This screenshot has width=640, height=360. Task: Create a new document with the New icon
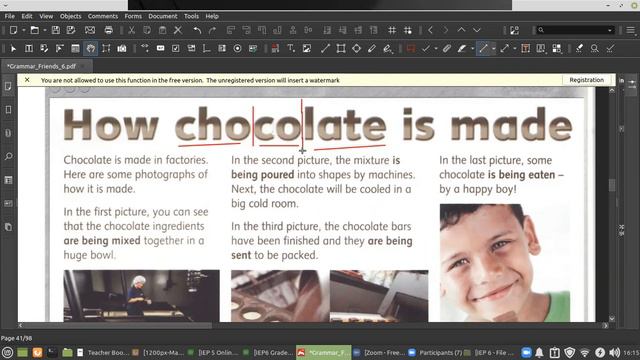tap(13, 30)
